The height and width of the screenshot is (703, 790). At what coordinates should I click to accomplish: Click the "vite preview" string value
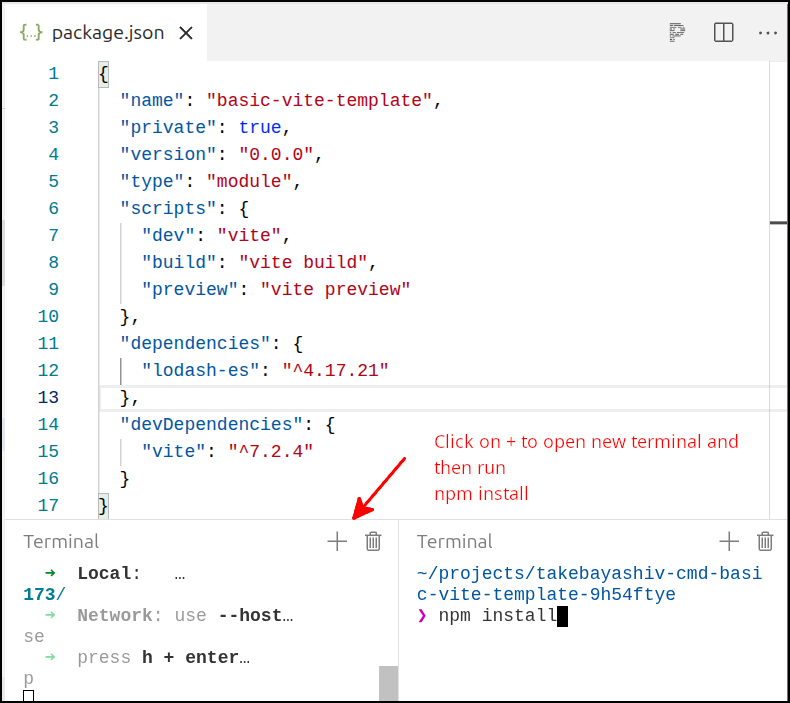335,289
